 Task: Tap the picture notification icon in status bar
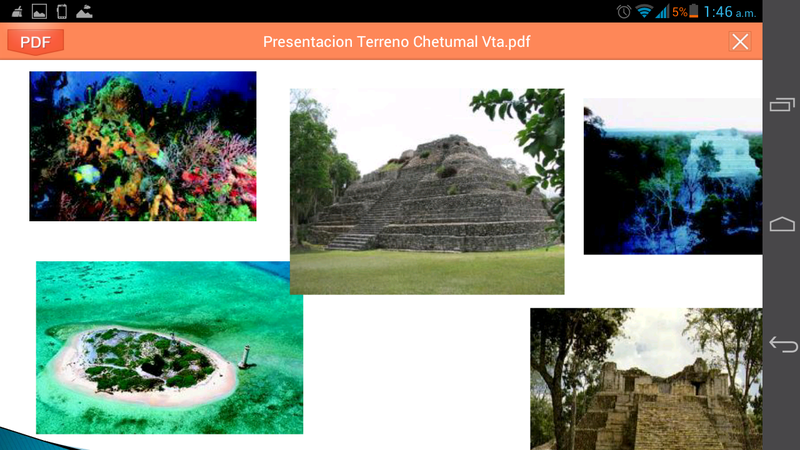38,11
